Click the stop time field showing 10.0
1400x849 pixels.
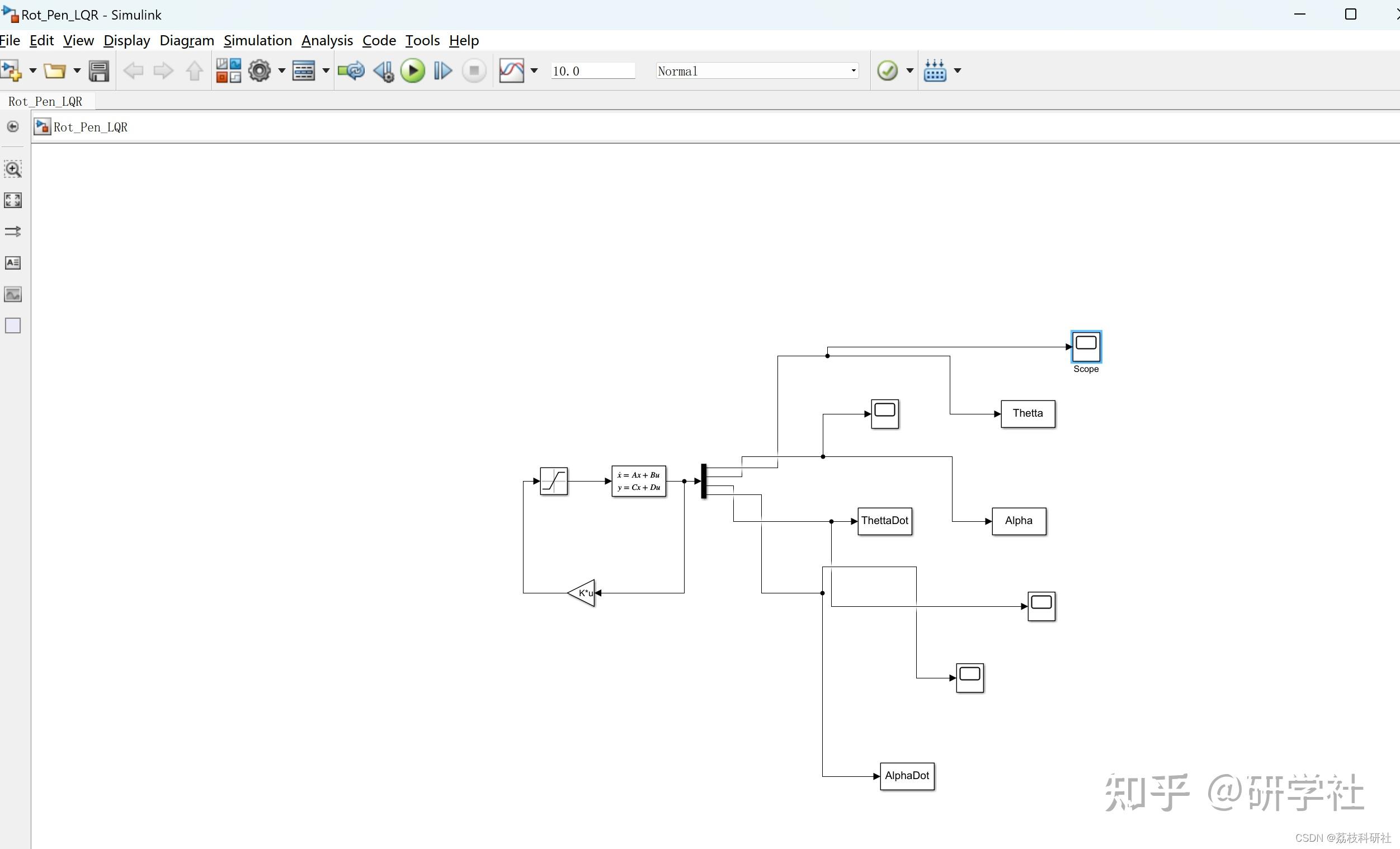coord(593,70)
